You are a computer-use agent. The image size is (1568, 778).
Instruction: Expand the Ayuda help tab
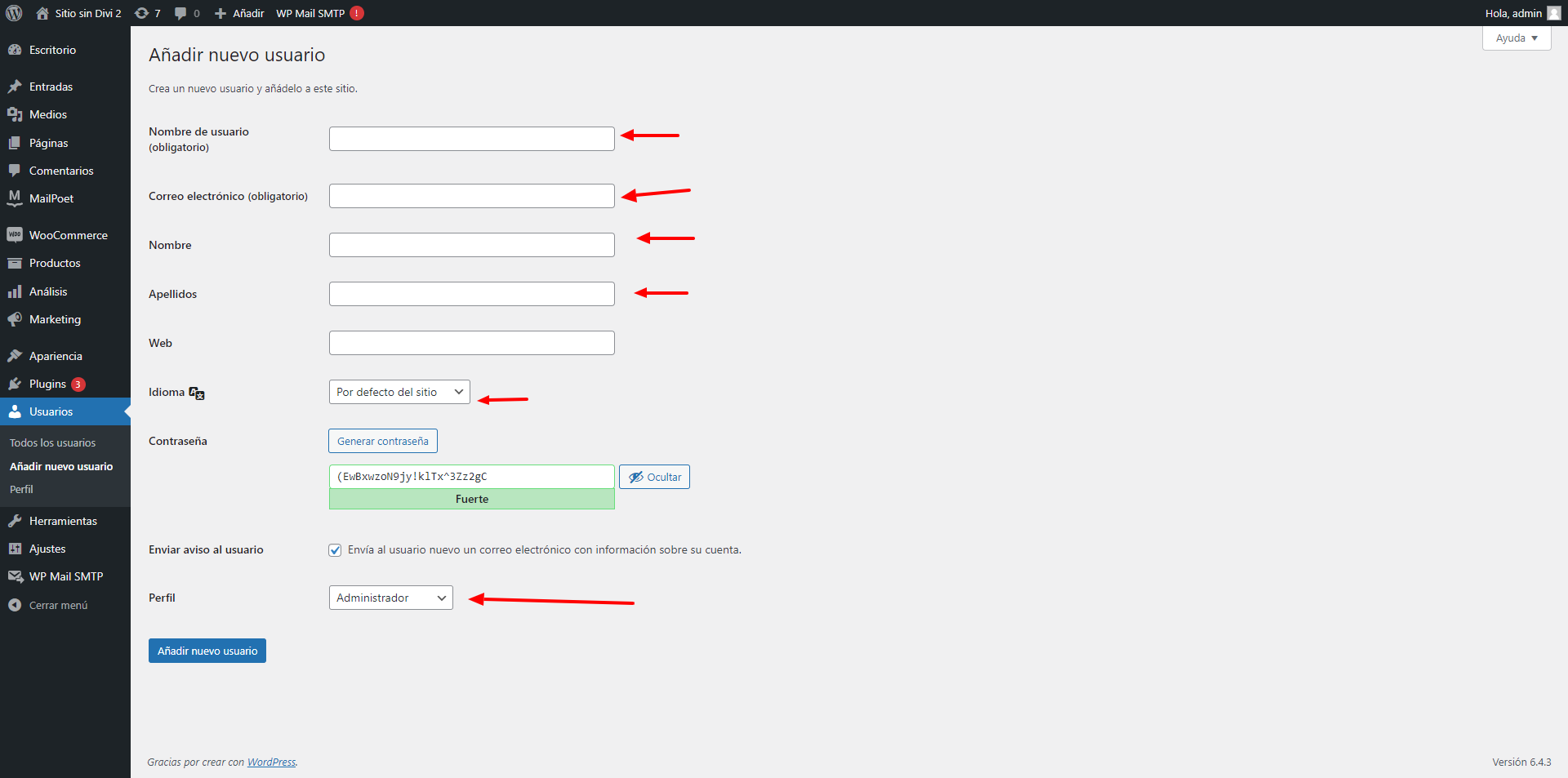coord(1517,38)
